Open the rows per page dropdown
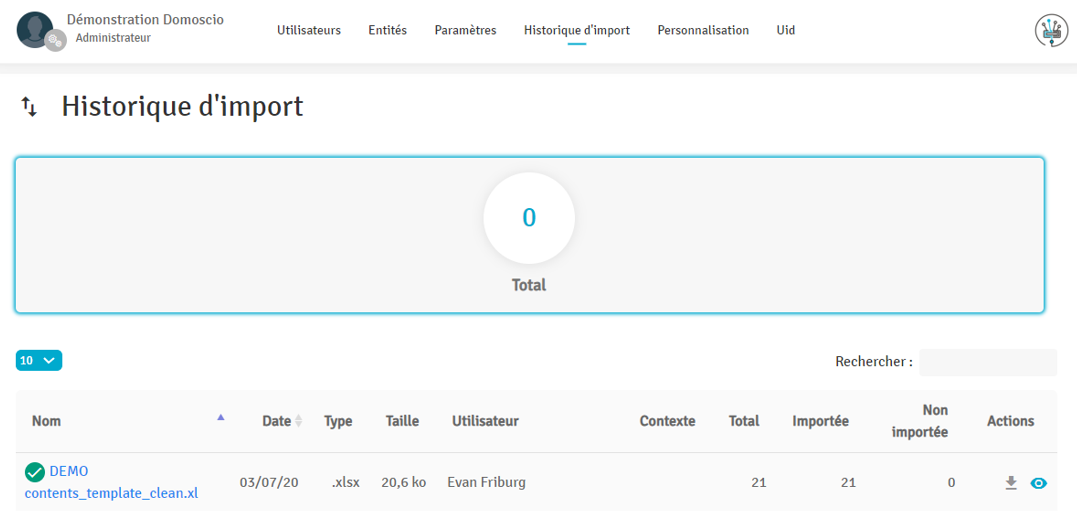Screen dimensions: 1077x511 [39, 360]
